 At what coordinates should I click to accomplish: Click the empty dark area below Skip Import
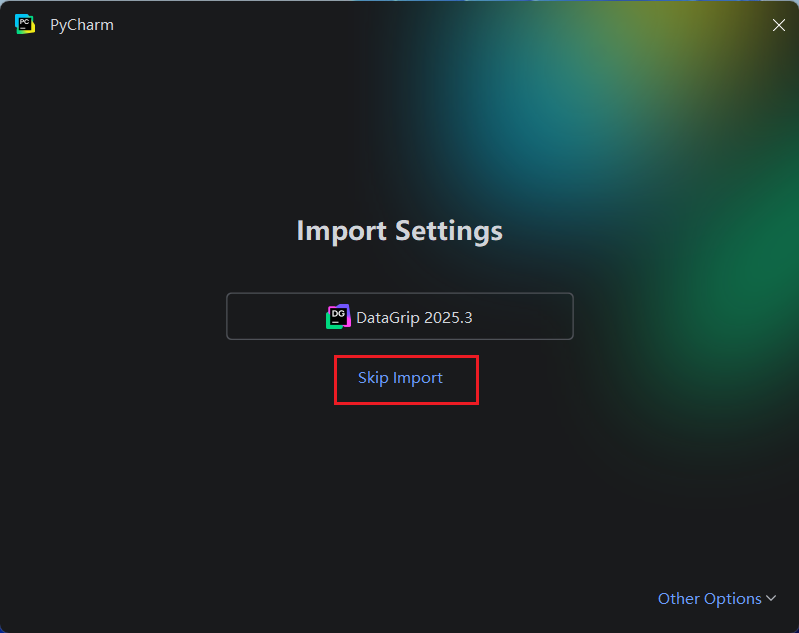pos(400,484)
